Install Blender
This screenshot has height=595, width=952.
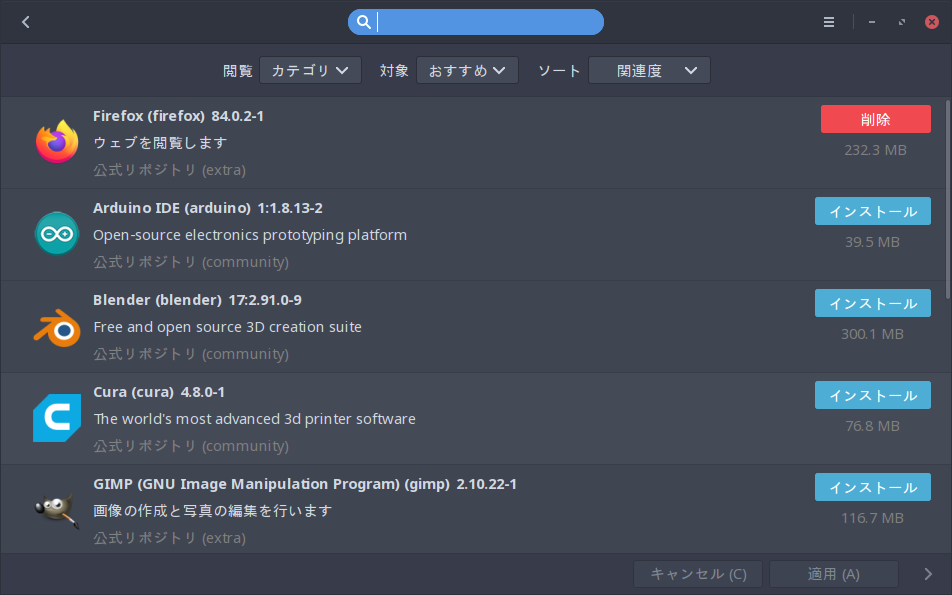pos(872,303)
